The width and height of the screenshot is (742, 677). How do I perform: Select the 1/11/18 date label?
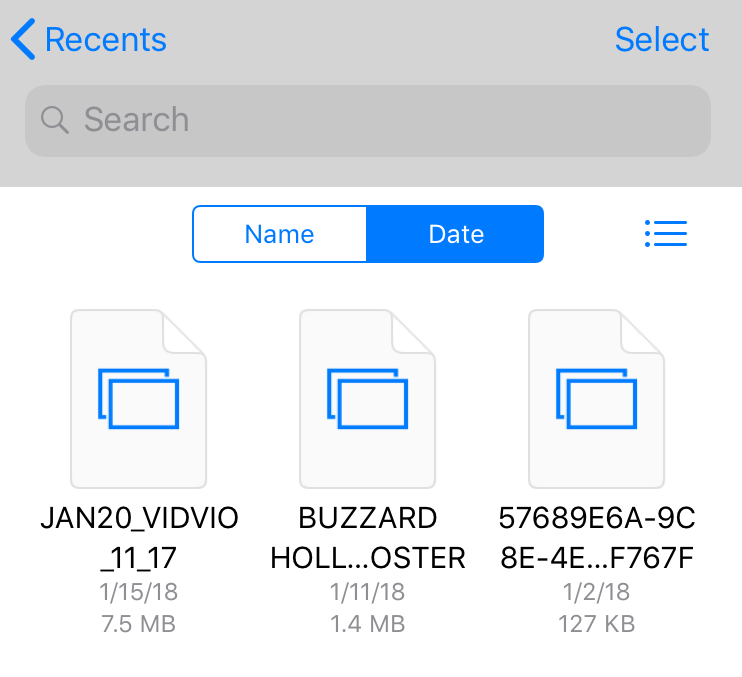[x=368, y=592]
